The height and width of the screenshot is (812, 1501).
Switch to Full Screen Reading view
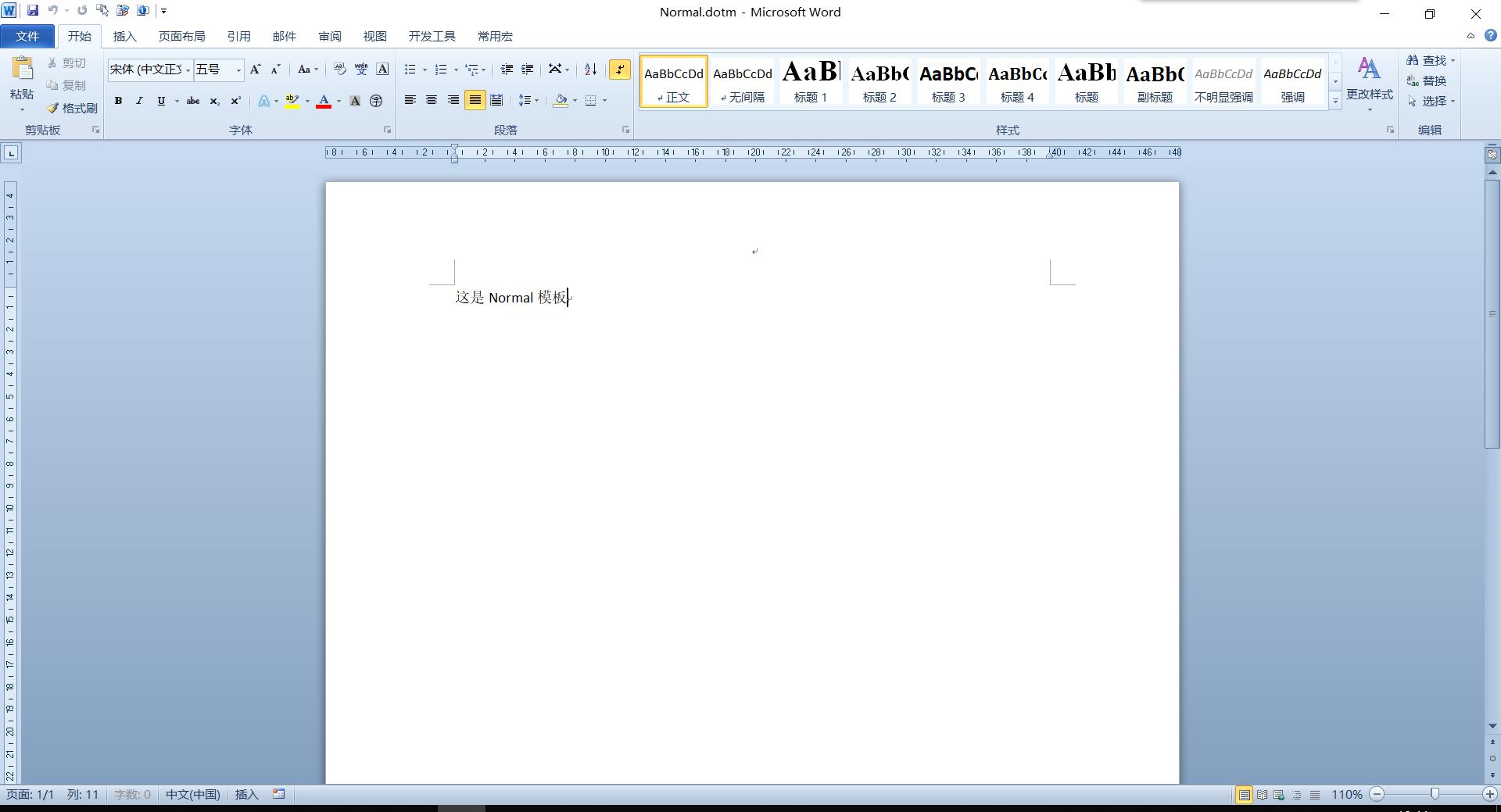pyautogui.click(x=1262, y=795)
